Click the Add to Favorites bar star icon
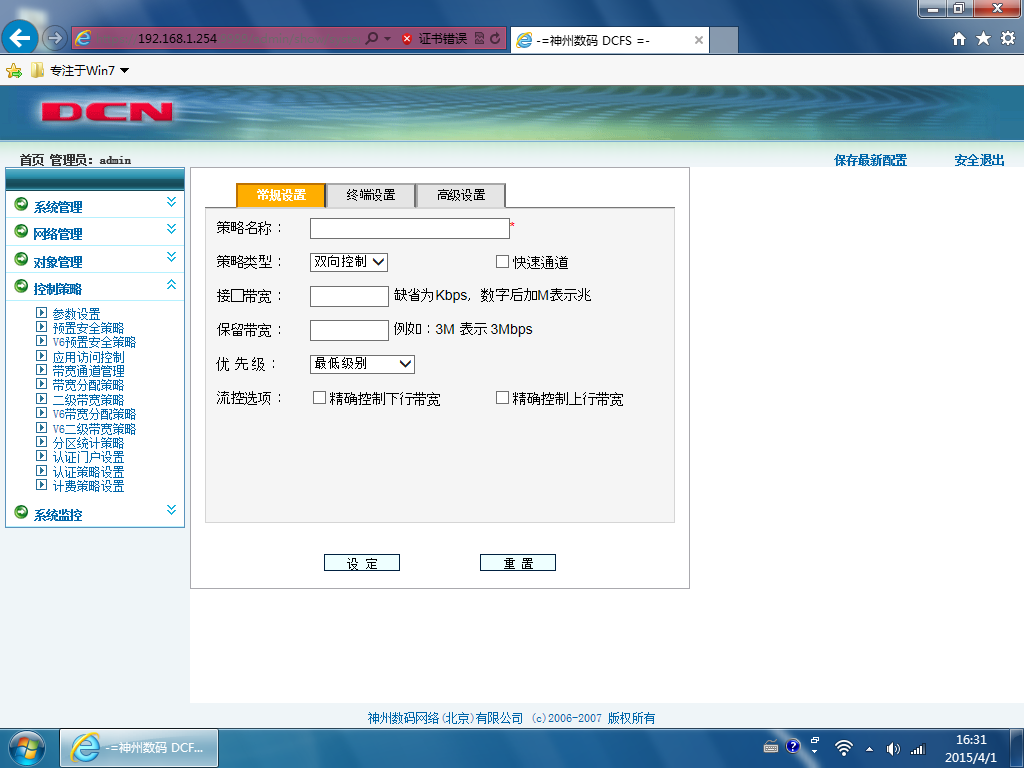 tap(14, 71)
